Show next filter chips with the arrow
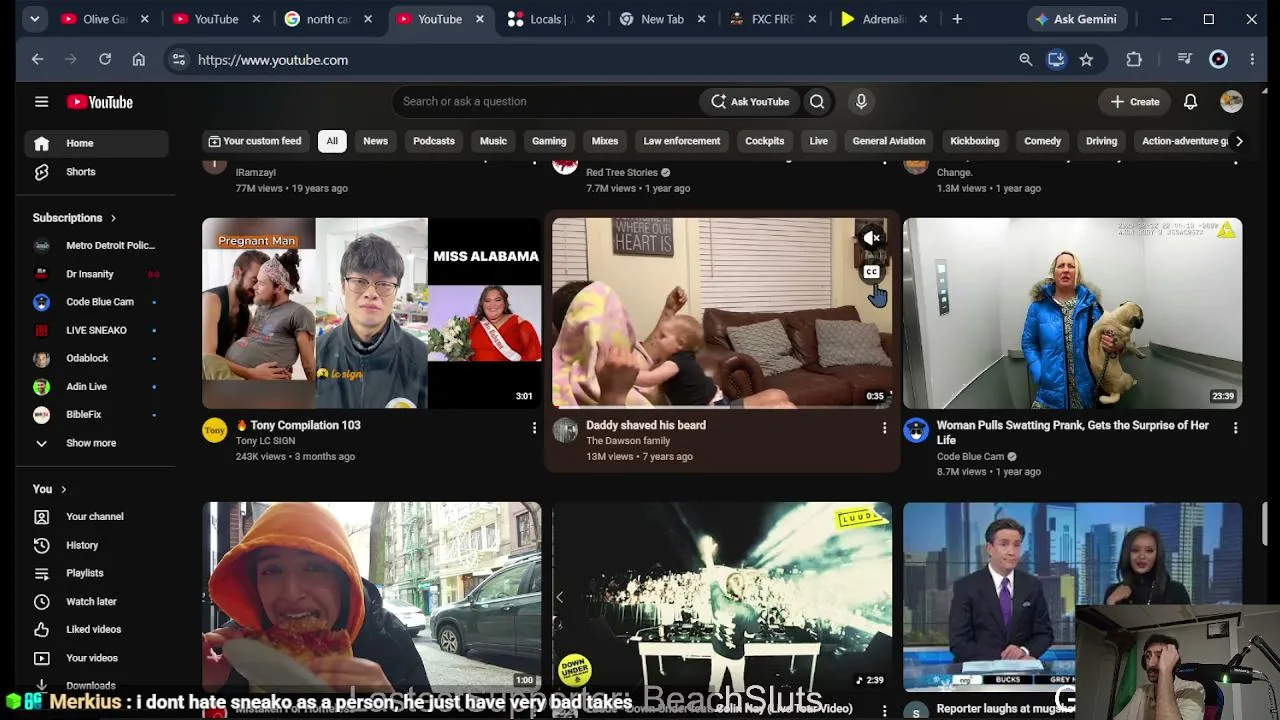The width and height of the screenshot is (1280, 720). (1239, 141)
